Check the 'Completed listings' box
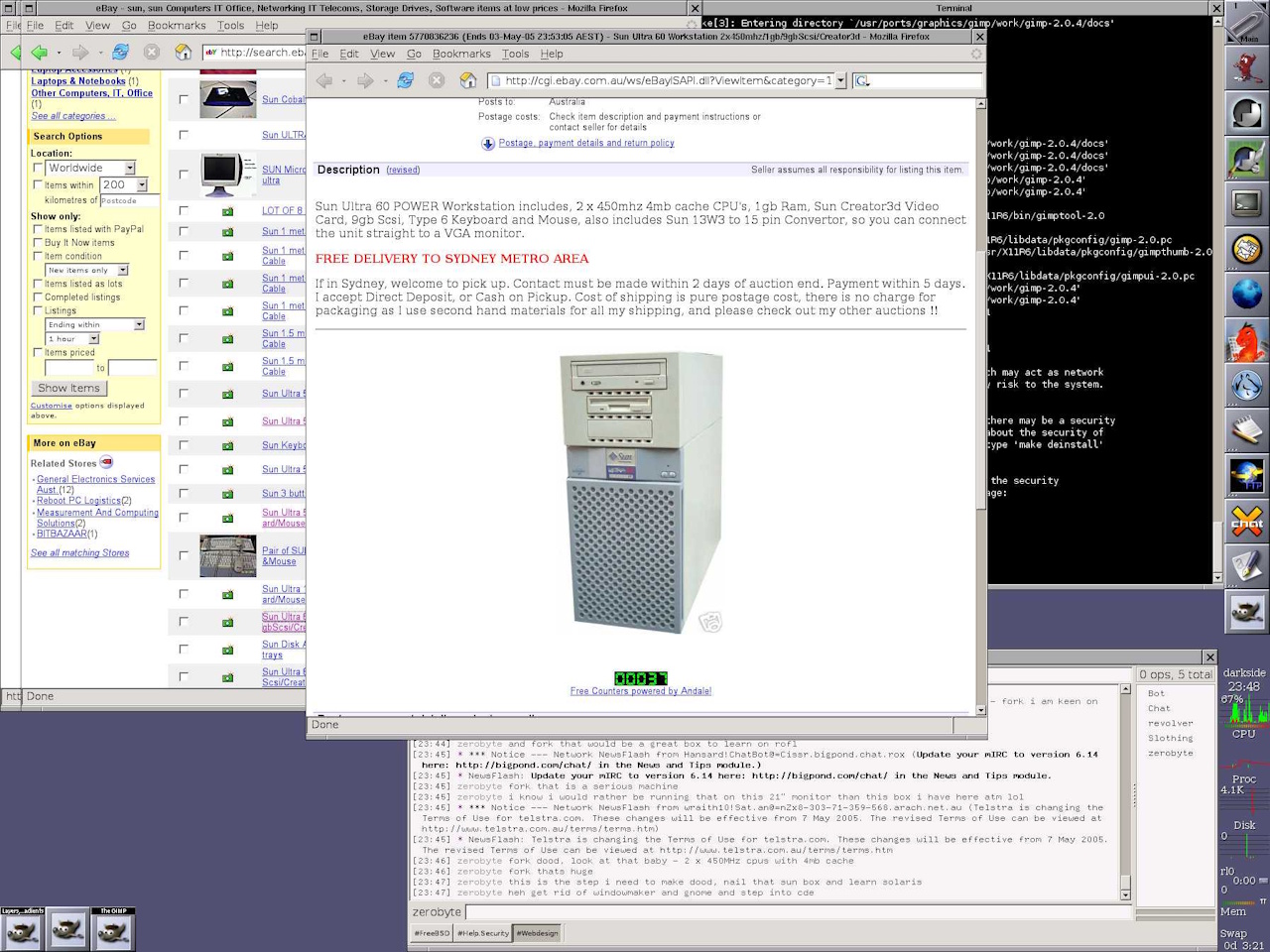1270x952 pixels. point(38,297)
